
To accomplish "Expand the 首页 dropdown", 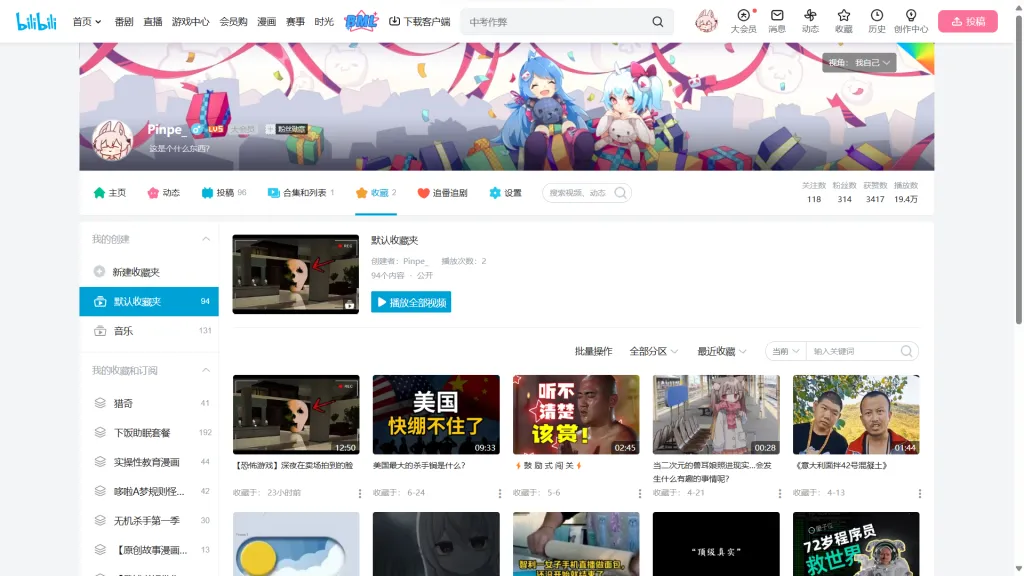I will point(87,22).
